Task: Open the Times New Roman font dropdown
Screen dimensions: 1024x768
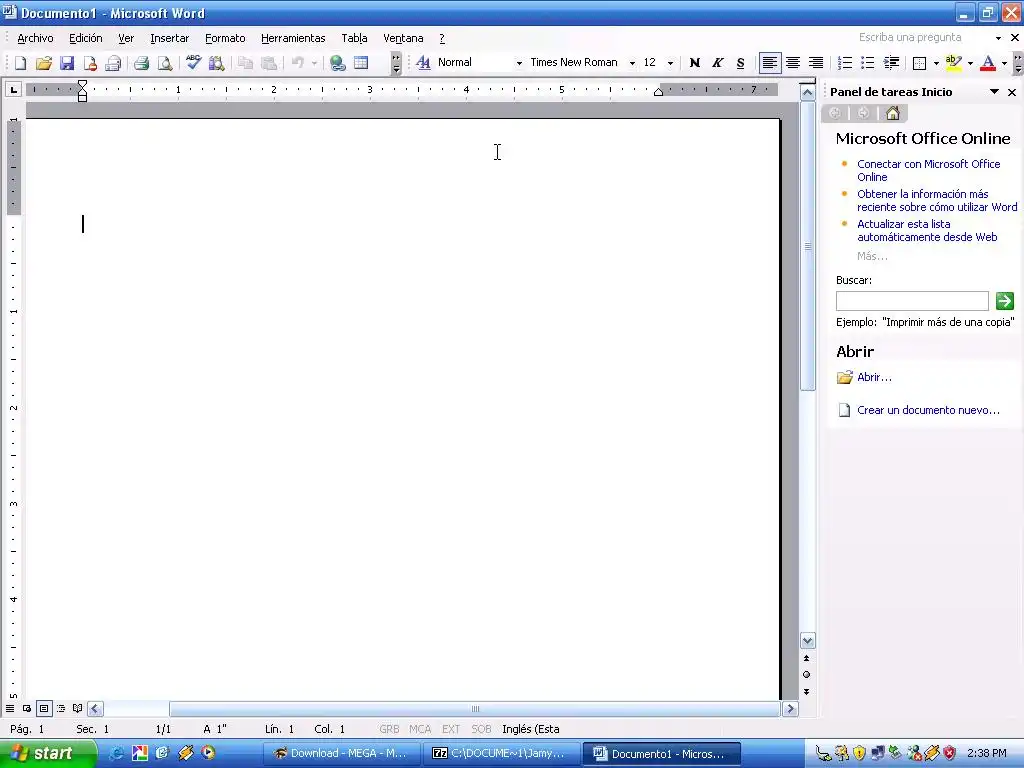Action: click(632, 63)
